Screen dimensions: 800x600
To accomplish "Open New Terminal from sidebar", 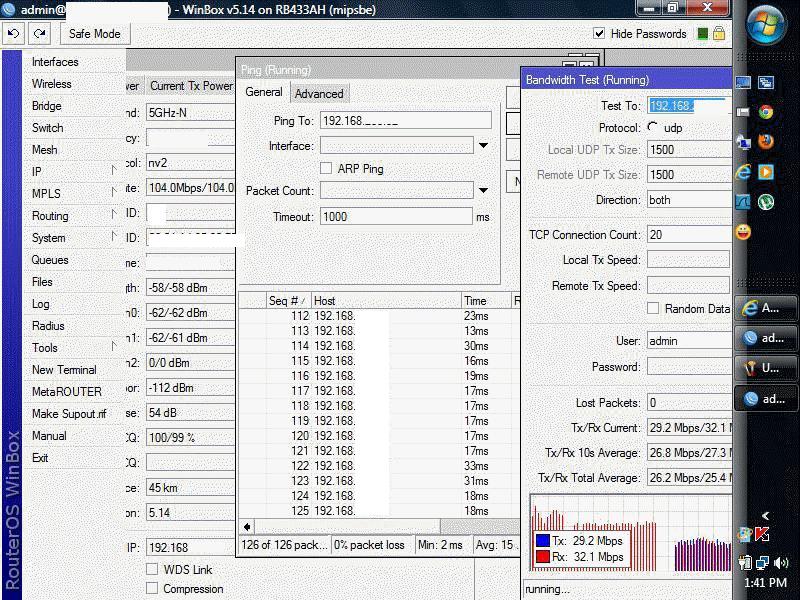I will click(64, 370).
